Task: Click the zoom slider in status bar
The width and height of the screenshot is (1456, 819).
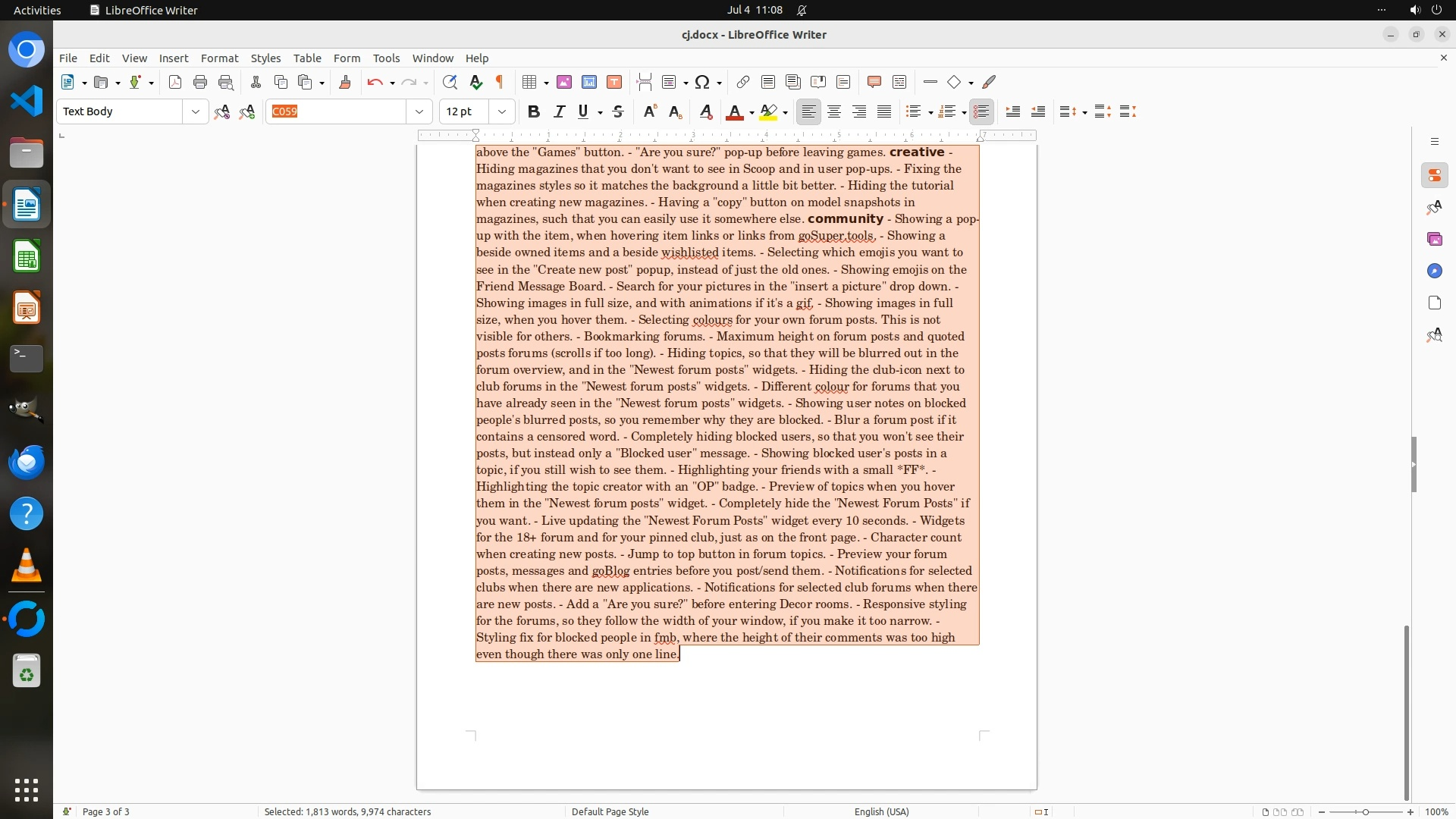Action: pyautogui.click(x=1365, y=811)
